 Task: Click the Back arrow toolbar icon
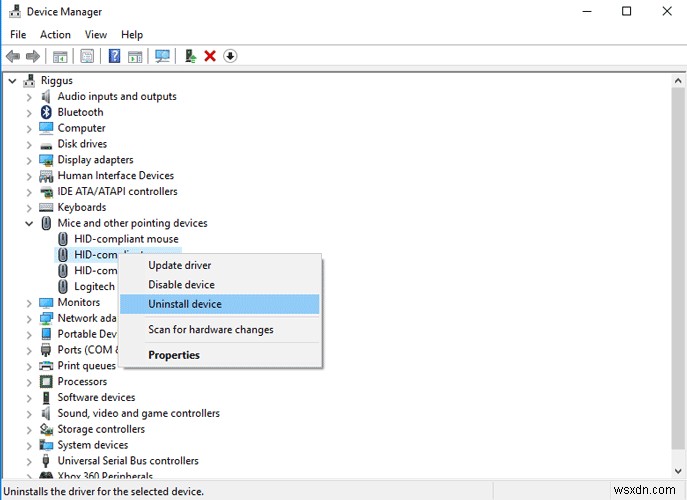(13, 56)
